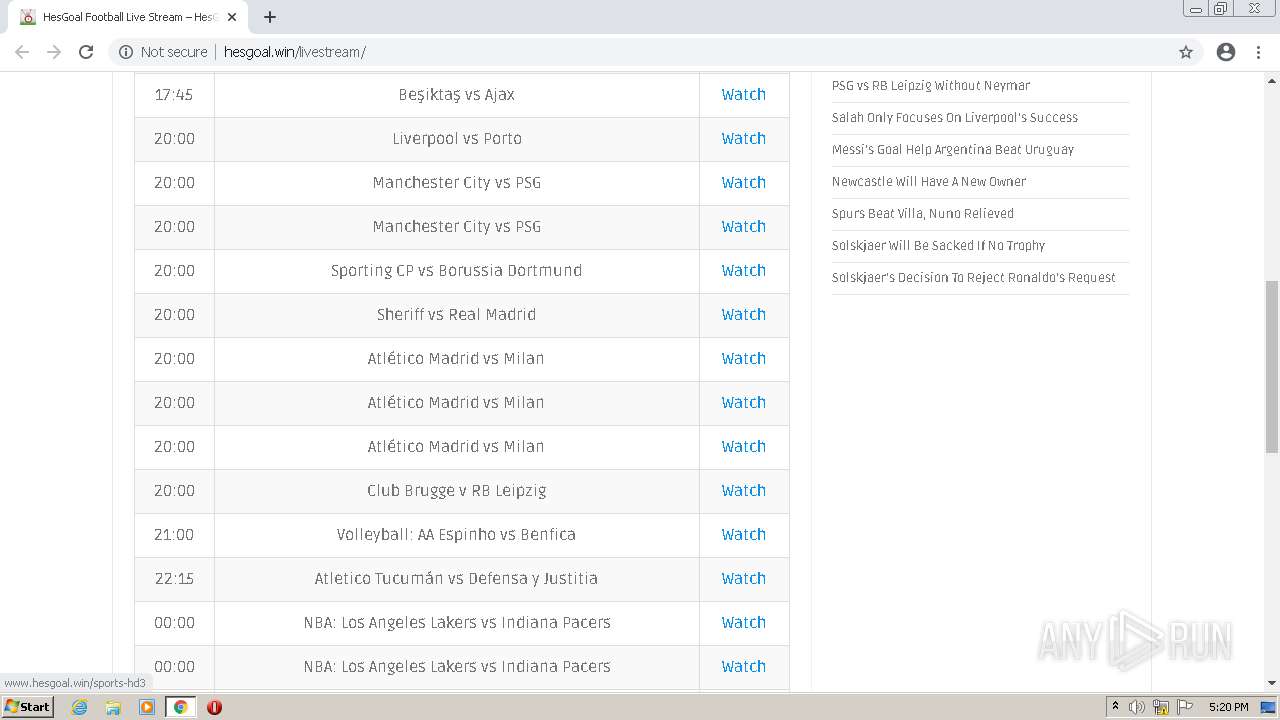Open Salah Only Focuses On Liverpool's Success

click(x=955, y=118)
